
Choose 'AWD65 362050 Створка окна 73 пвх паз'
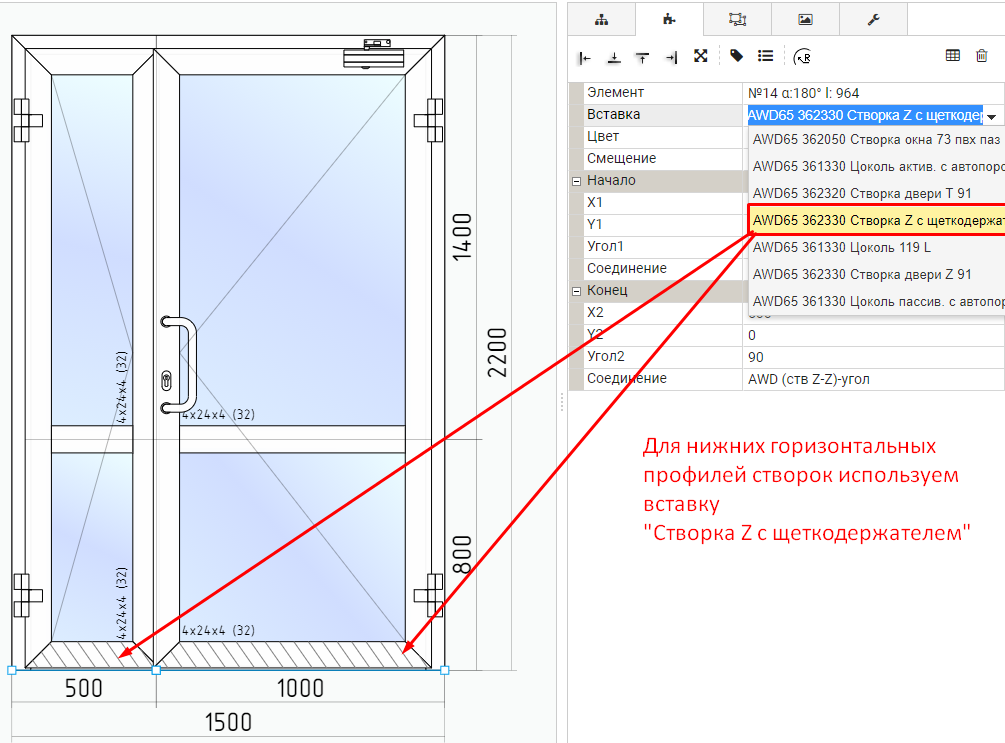(876, 140)
